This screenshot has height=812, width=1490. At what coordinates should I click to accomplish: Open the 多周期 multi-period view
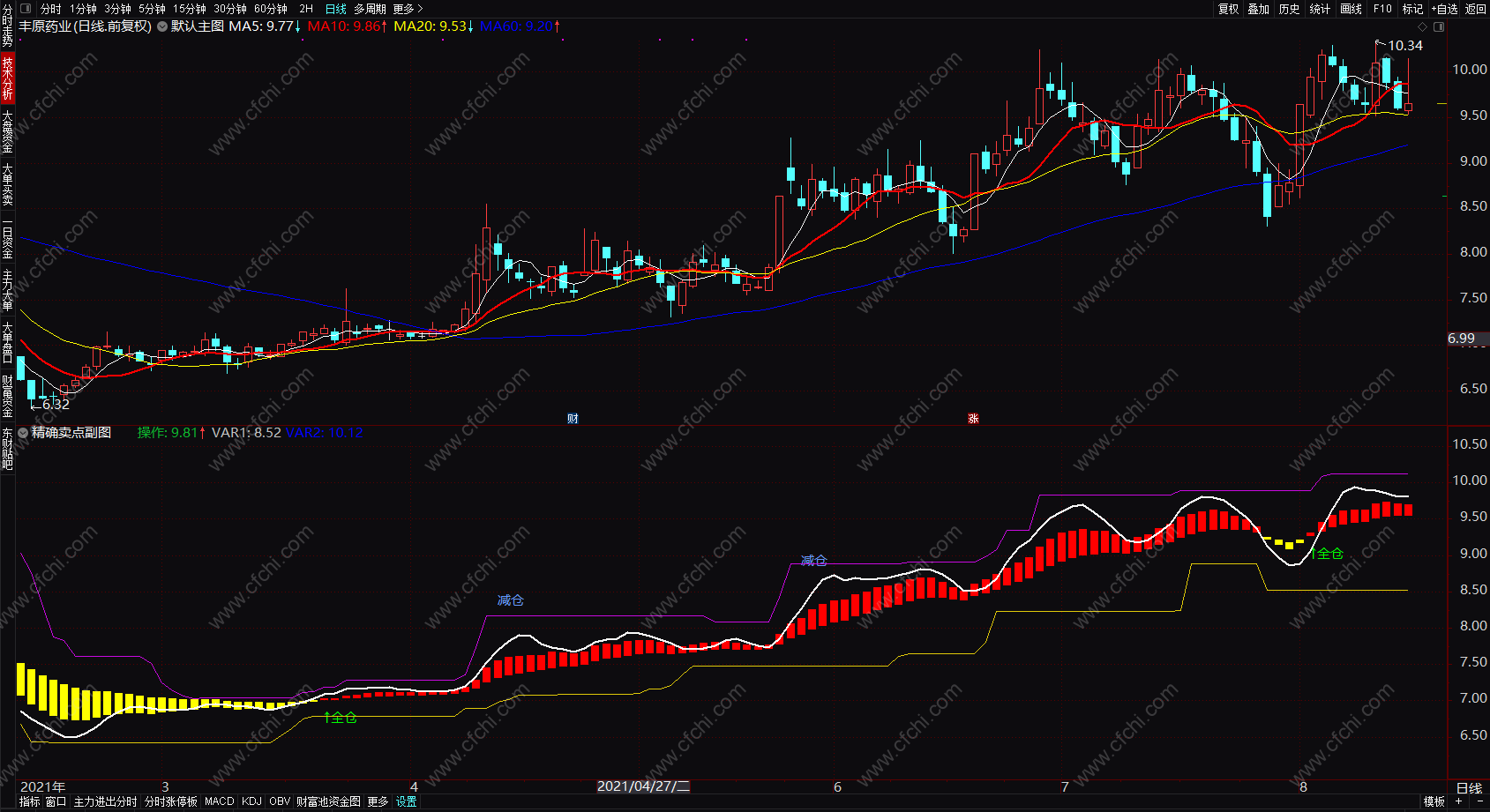370,9
